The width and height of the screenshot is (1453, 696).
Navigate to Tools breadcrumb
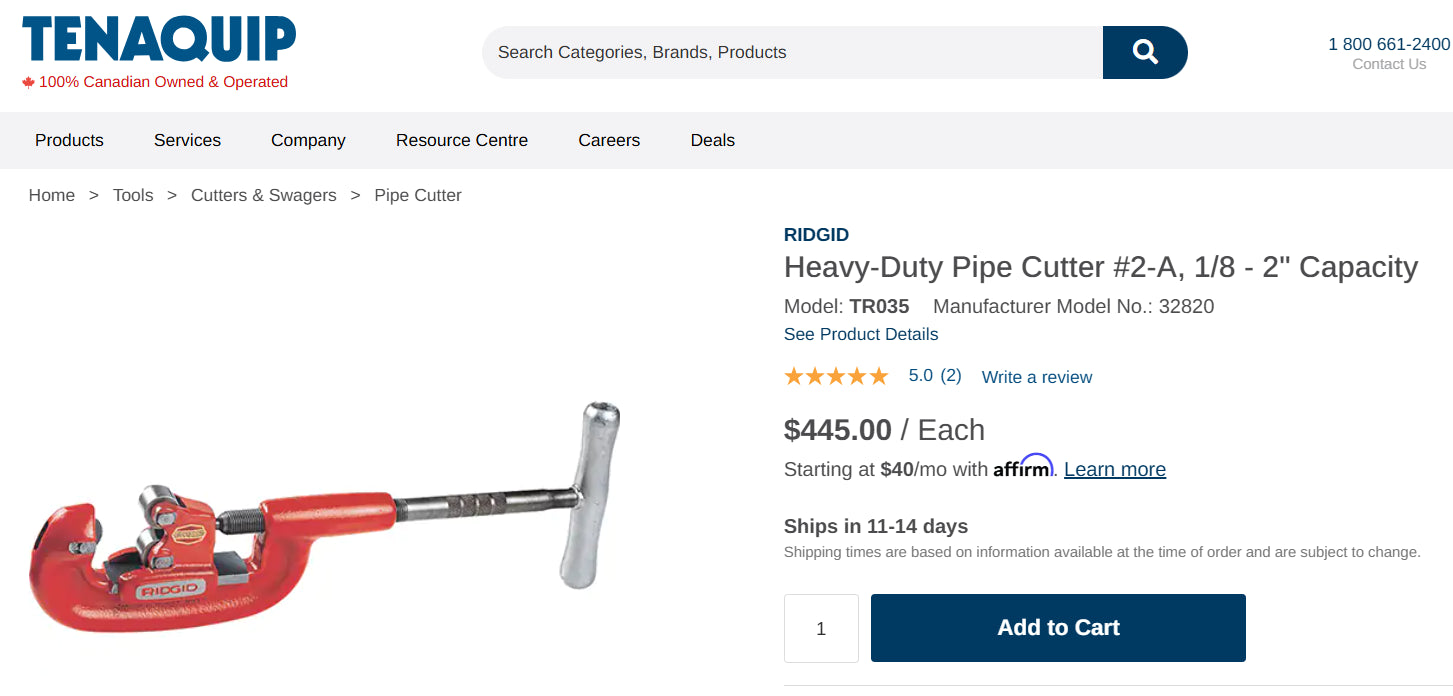pos(133,195)
